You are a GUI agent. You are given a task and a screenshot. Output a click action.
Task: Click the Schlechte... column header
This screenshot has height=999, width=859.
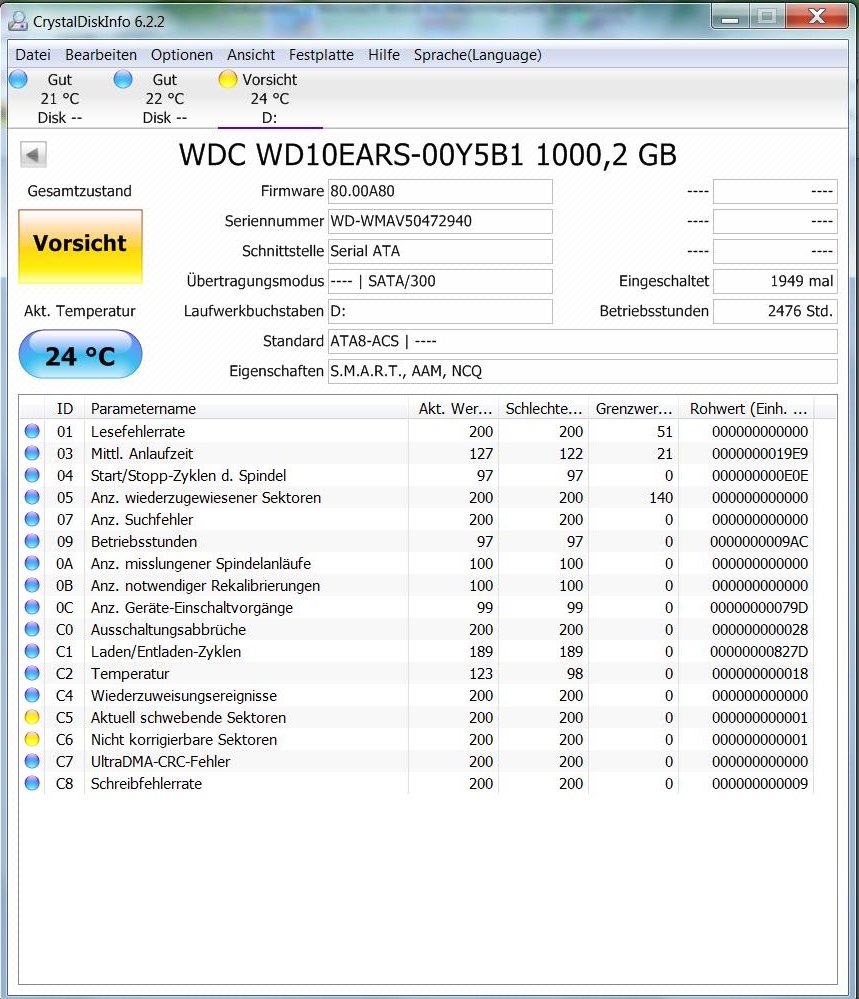pos(544,408)
